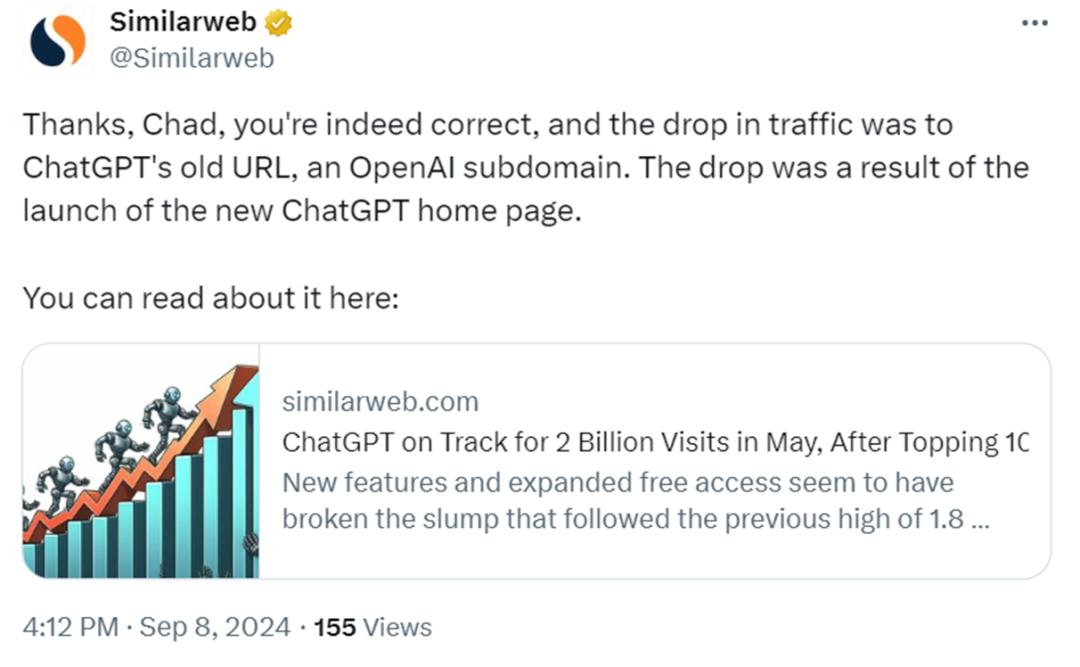Click the 4:12 PM timestamp
The width and height of the screenshot is (1080, 667).
[x=70, y=628]
